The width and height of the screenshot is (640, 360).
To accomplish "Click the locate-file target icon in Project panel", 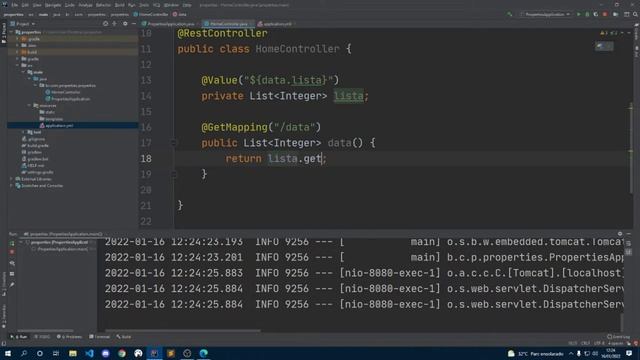I will (105, 24).
